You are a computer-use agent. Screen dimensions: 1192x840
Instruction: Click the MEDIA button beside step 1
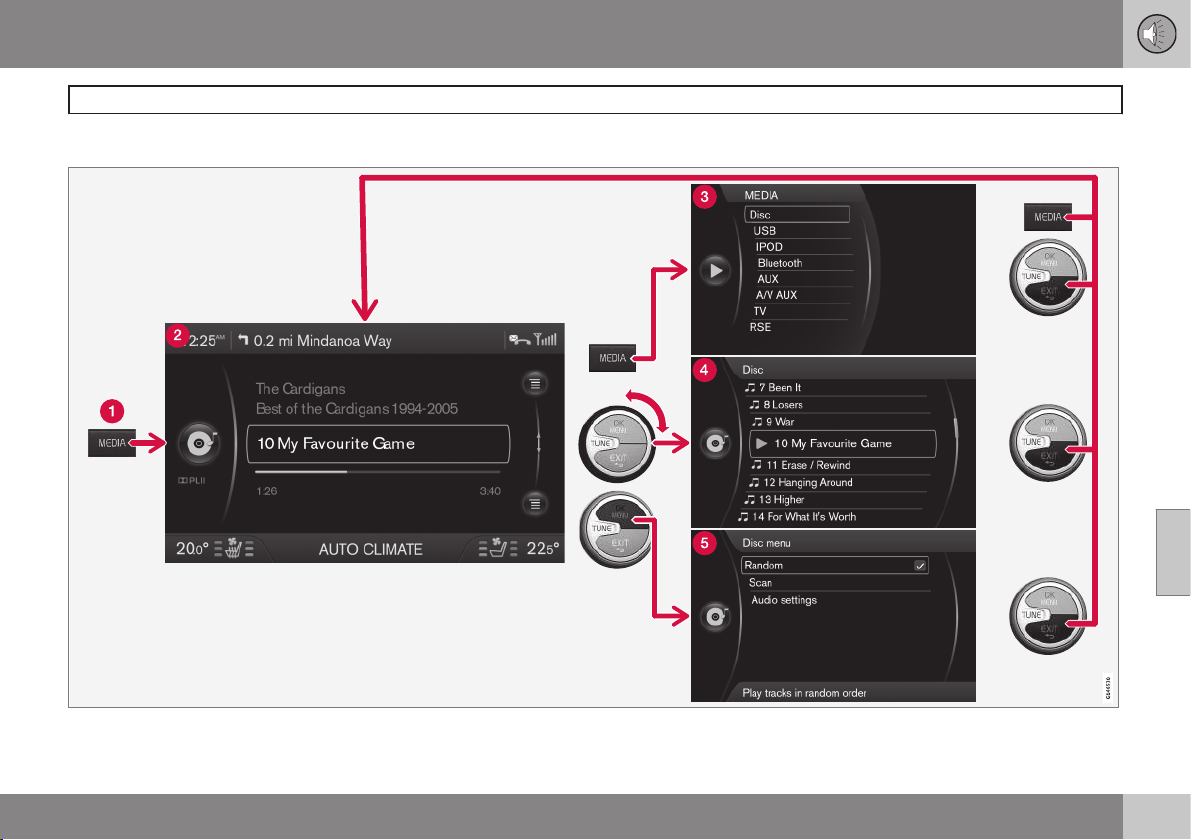112,443
